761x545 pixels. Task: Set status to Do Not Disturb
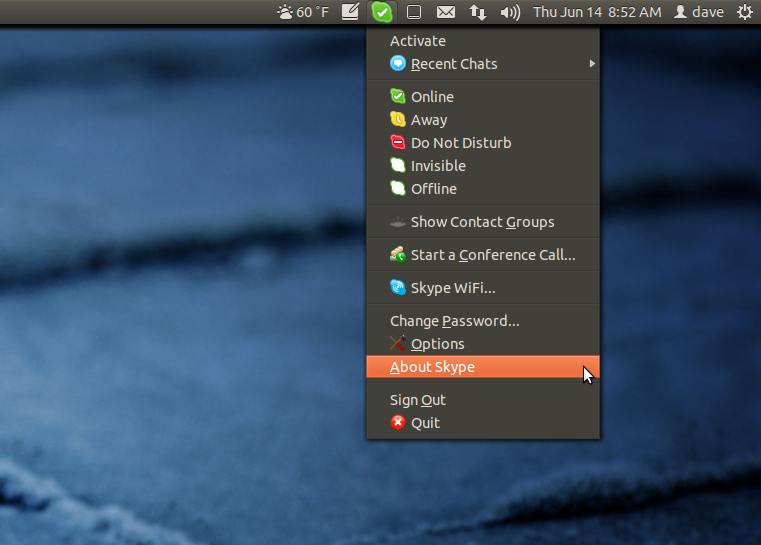483,143
